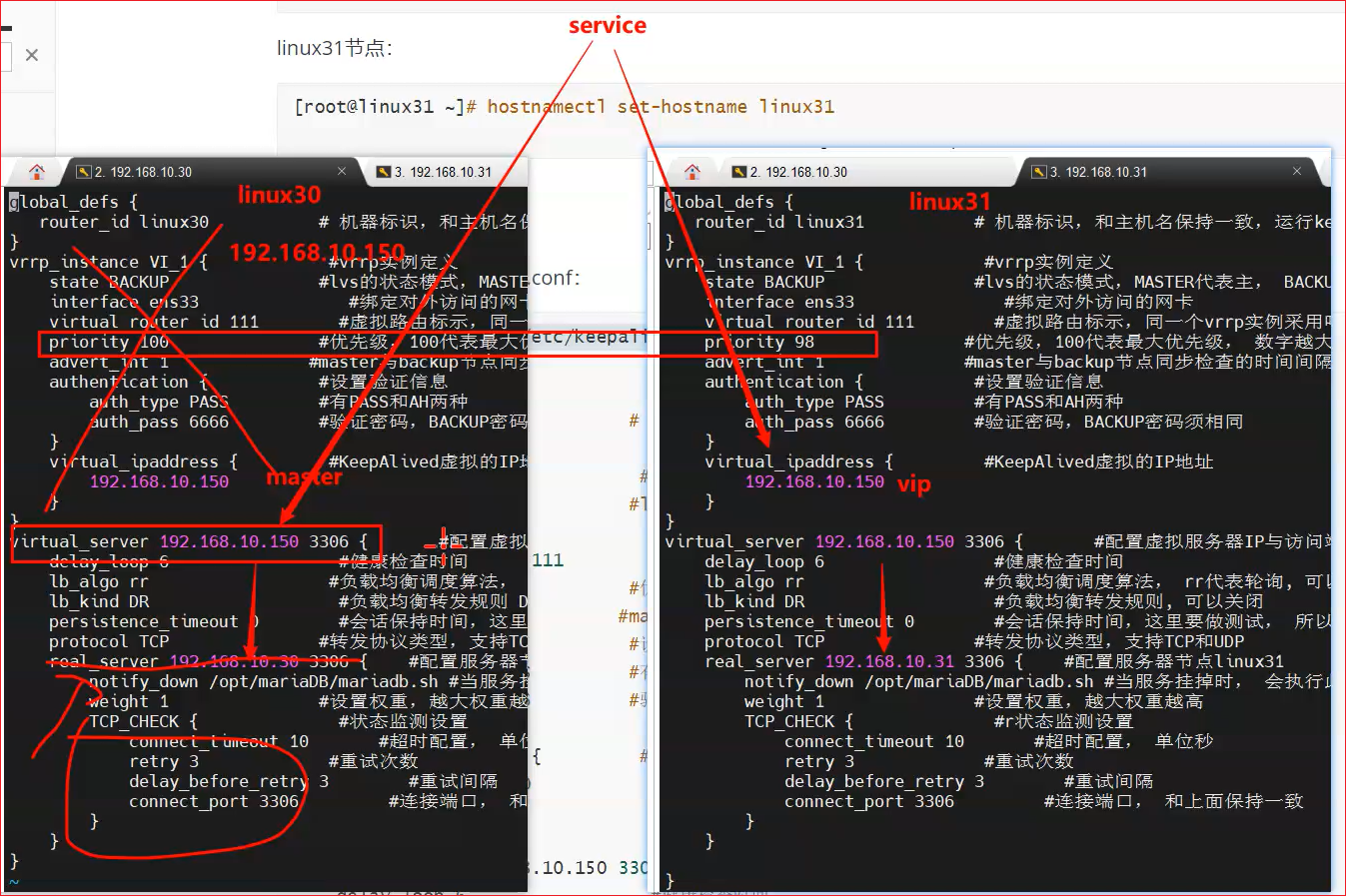Click comment '#重试次数' in right terminal

(1029, 761)
